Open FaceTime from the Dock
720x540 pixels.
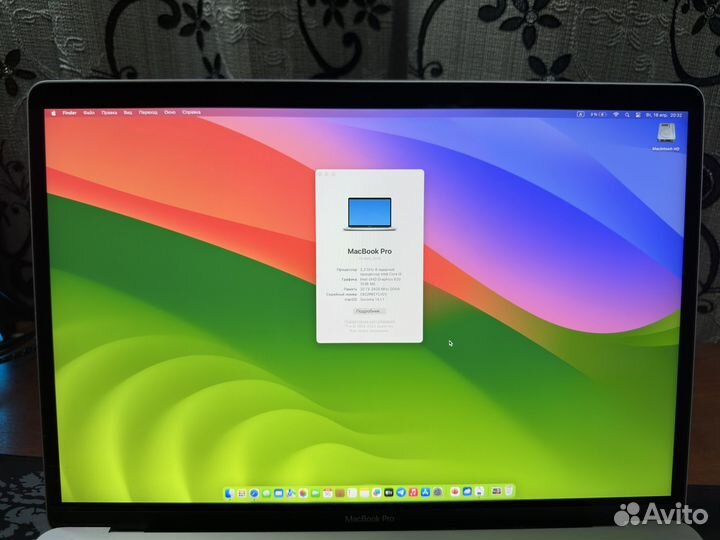(x=315, y=493)
